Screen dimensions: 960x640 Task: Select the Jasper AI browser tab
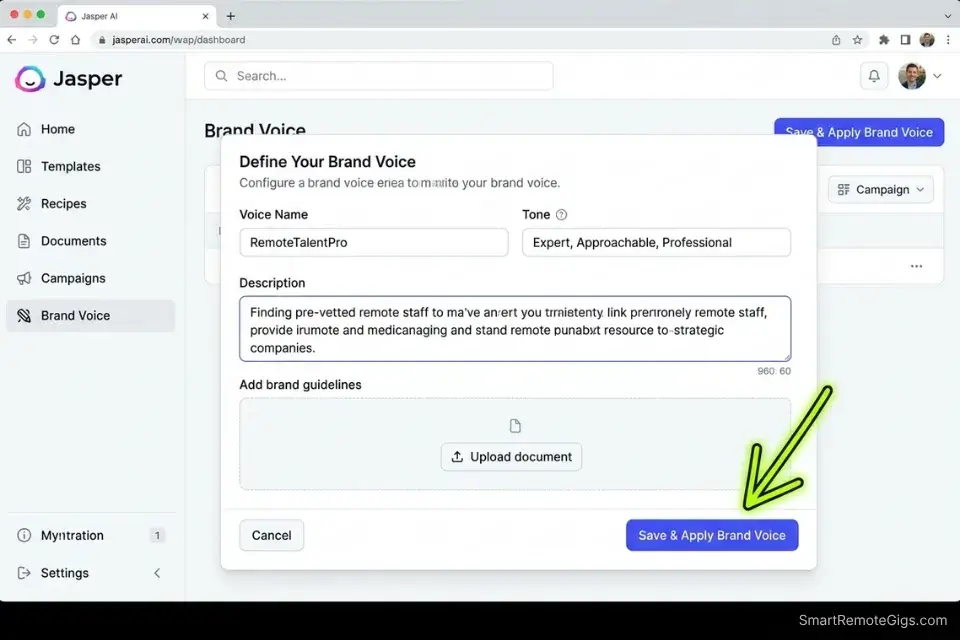pyautogui.click(x=130, y=16)
